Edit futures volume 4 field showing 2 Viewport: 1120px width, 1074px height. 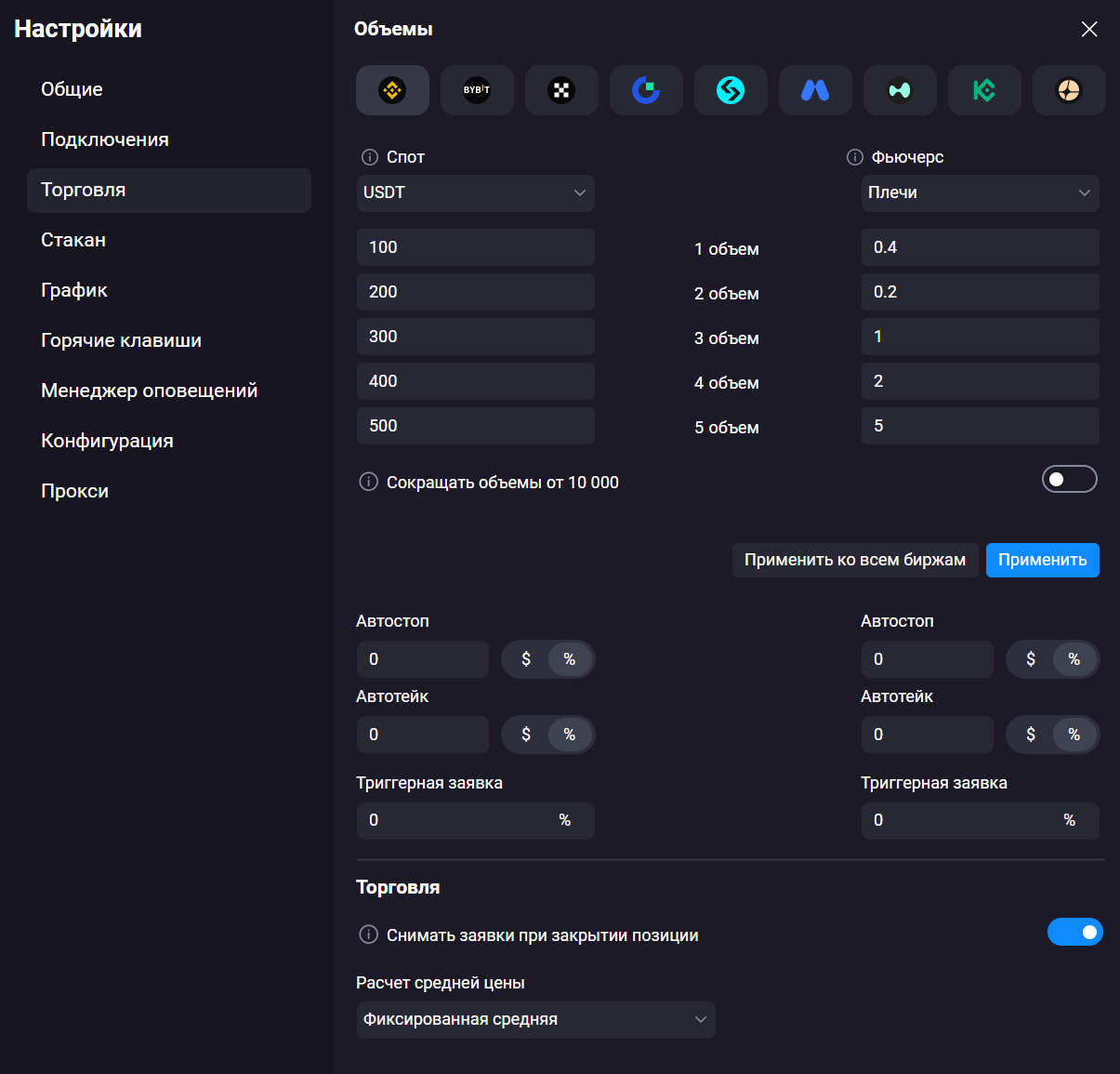point(980,381)
